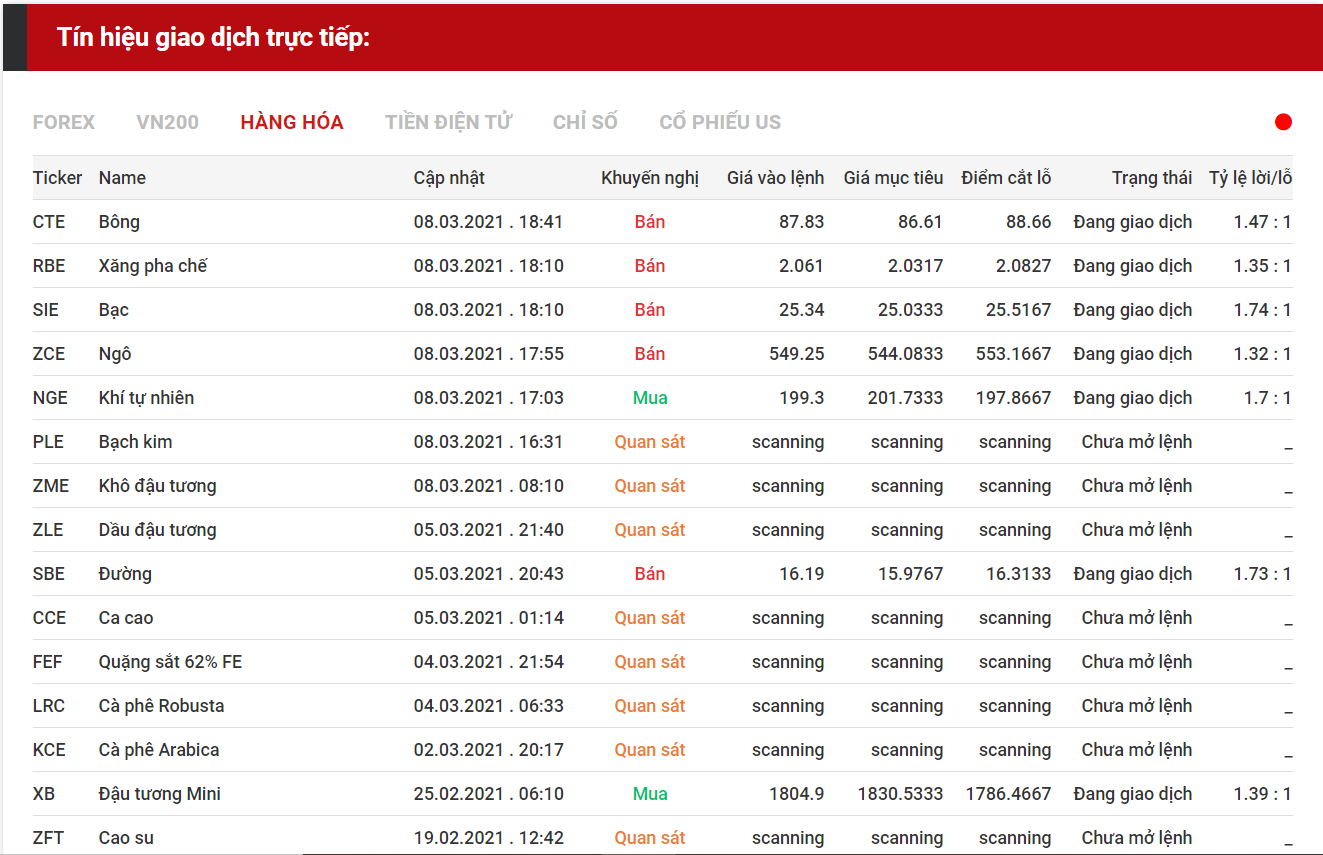The height and width of the screenshot is (855, 1323).
Task: Click the Giá vào lệnh column header
Action: [776, 178]
